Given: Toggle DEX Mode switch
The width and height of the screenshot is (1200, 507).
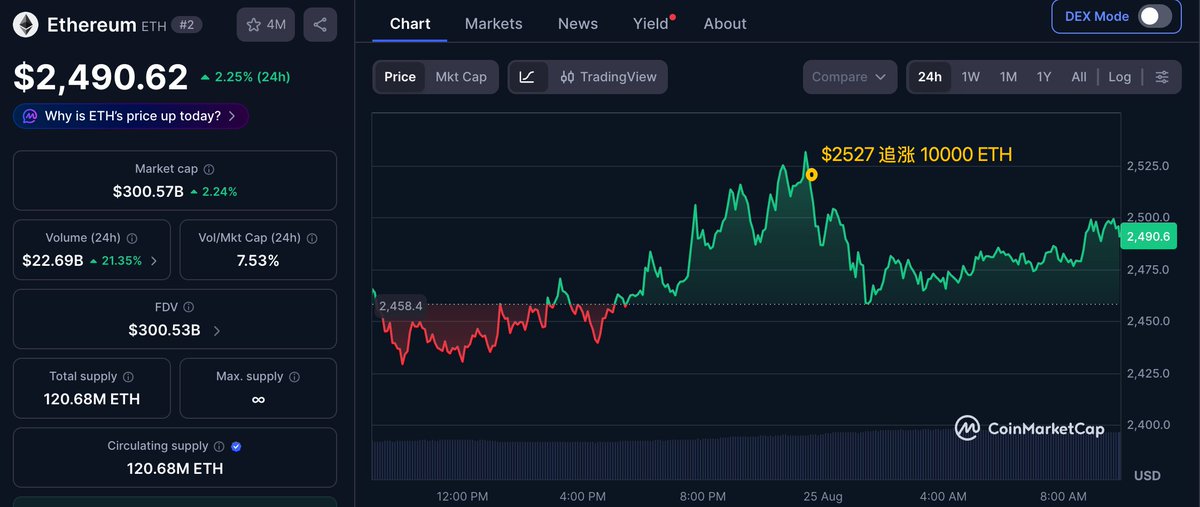Looking at the screenshot, I should pyautogui.click(x=1154, y=16).
